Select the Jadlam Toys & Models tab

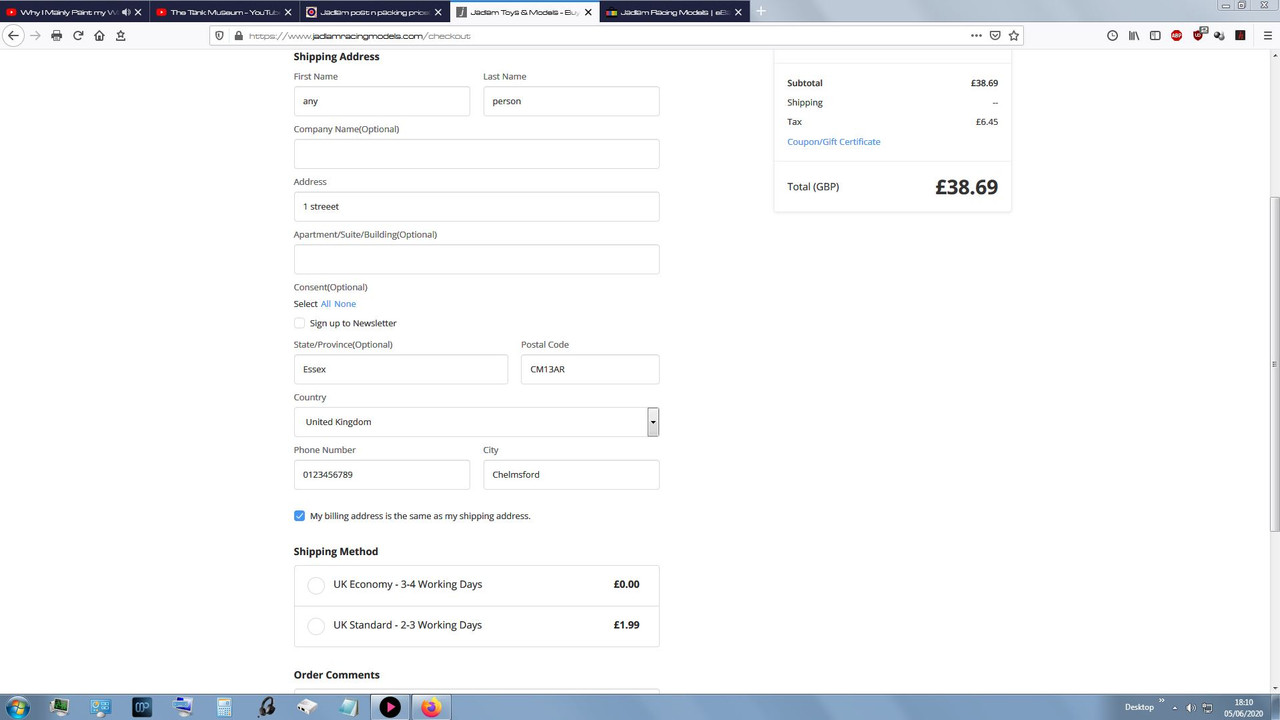coord(523,12)
